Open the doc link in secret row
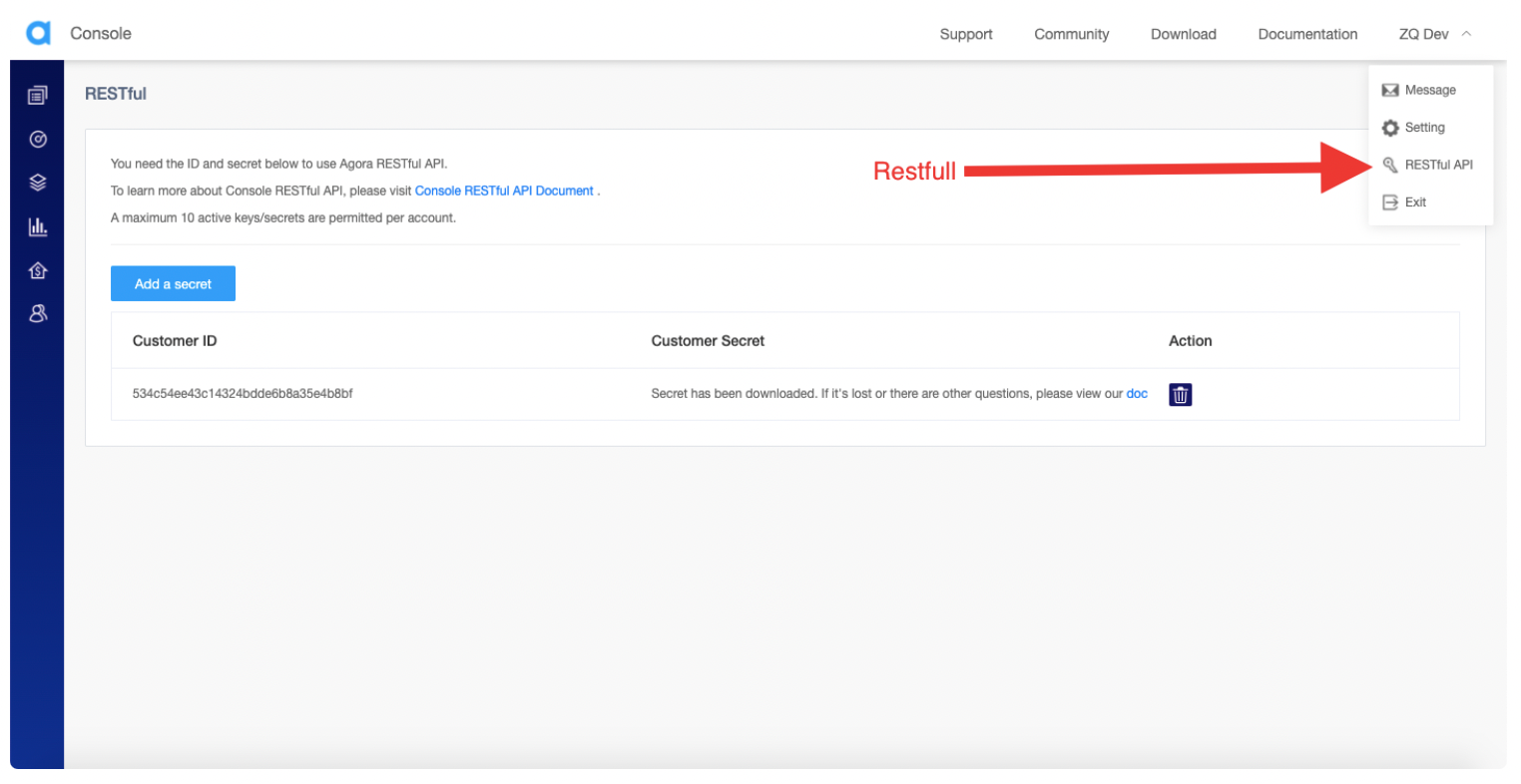Screen dimensions: 1521x784 click(x=1137, y=394)
